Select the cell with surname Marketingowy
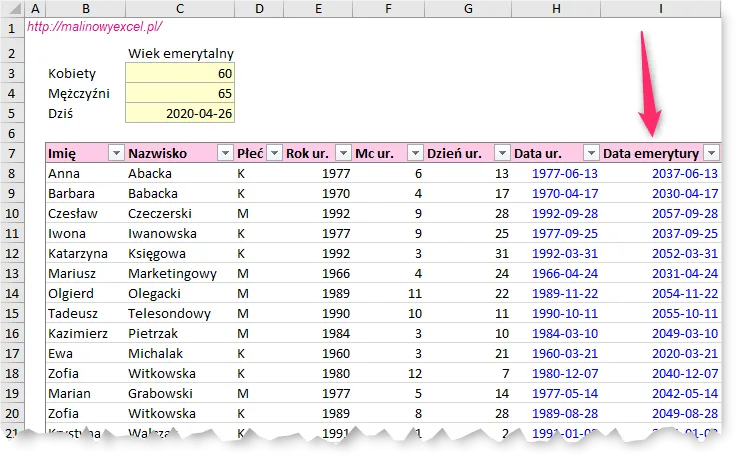The height and width of the screenshot is (460, 737). [172, 274]
